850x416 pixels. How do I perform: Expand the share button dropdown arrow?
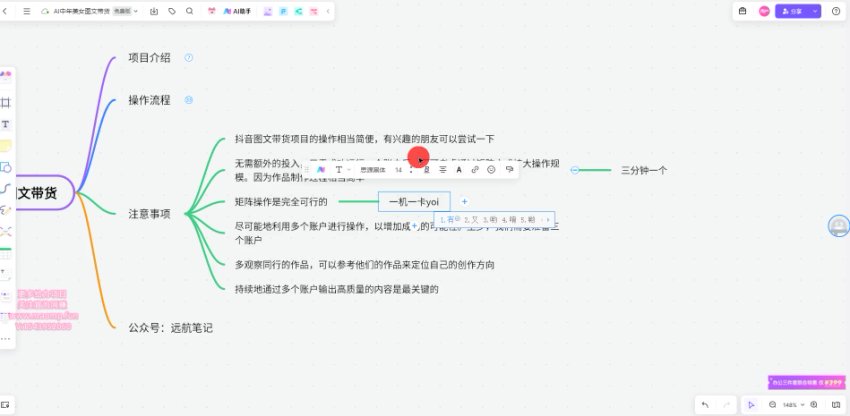pos(815,11)
